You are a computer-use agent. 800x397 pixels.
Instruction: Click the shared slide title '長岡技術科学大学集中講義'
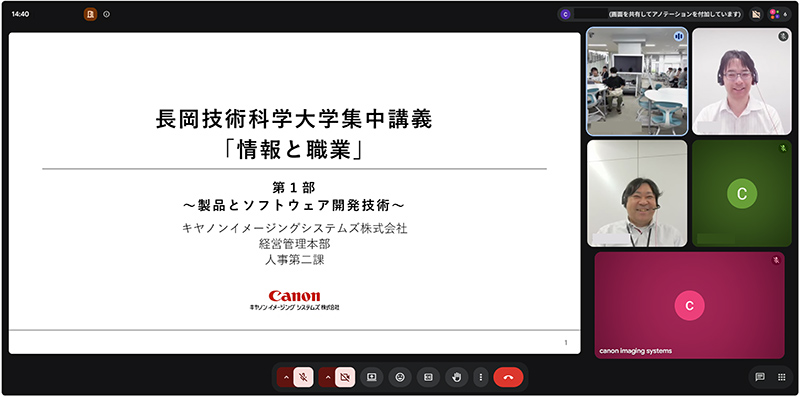294,120
